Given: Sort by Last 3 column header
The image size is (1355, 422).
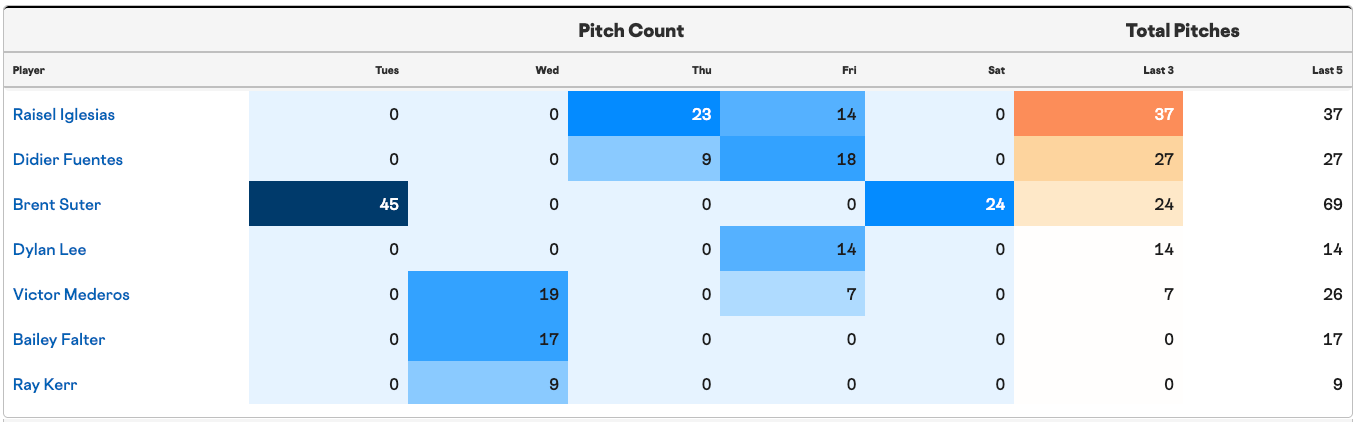Looking at the screenshot, I should pos(1160,70).
